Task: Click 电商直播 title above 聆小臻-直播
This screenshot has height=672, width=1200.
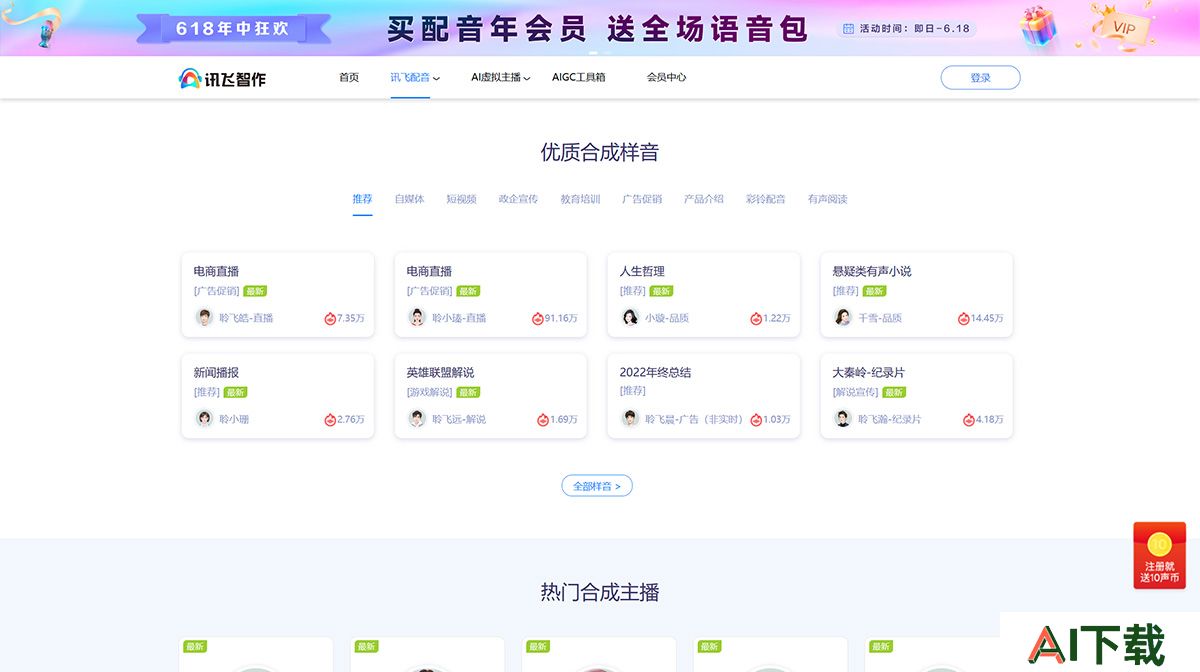Action: tap(429, 271)
